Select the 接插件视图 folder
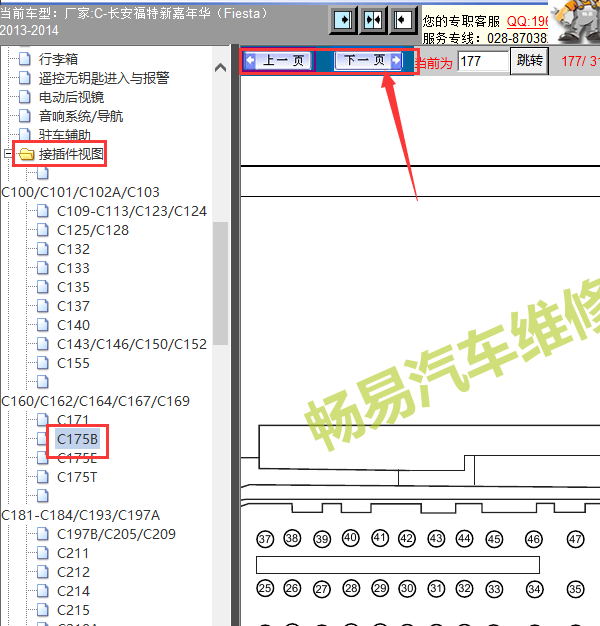Image resolution: width=600 pixels, height=626 pixels. coord(71,154)
